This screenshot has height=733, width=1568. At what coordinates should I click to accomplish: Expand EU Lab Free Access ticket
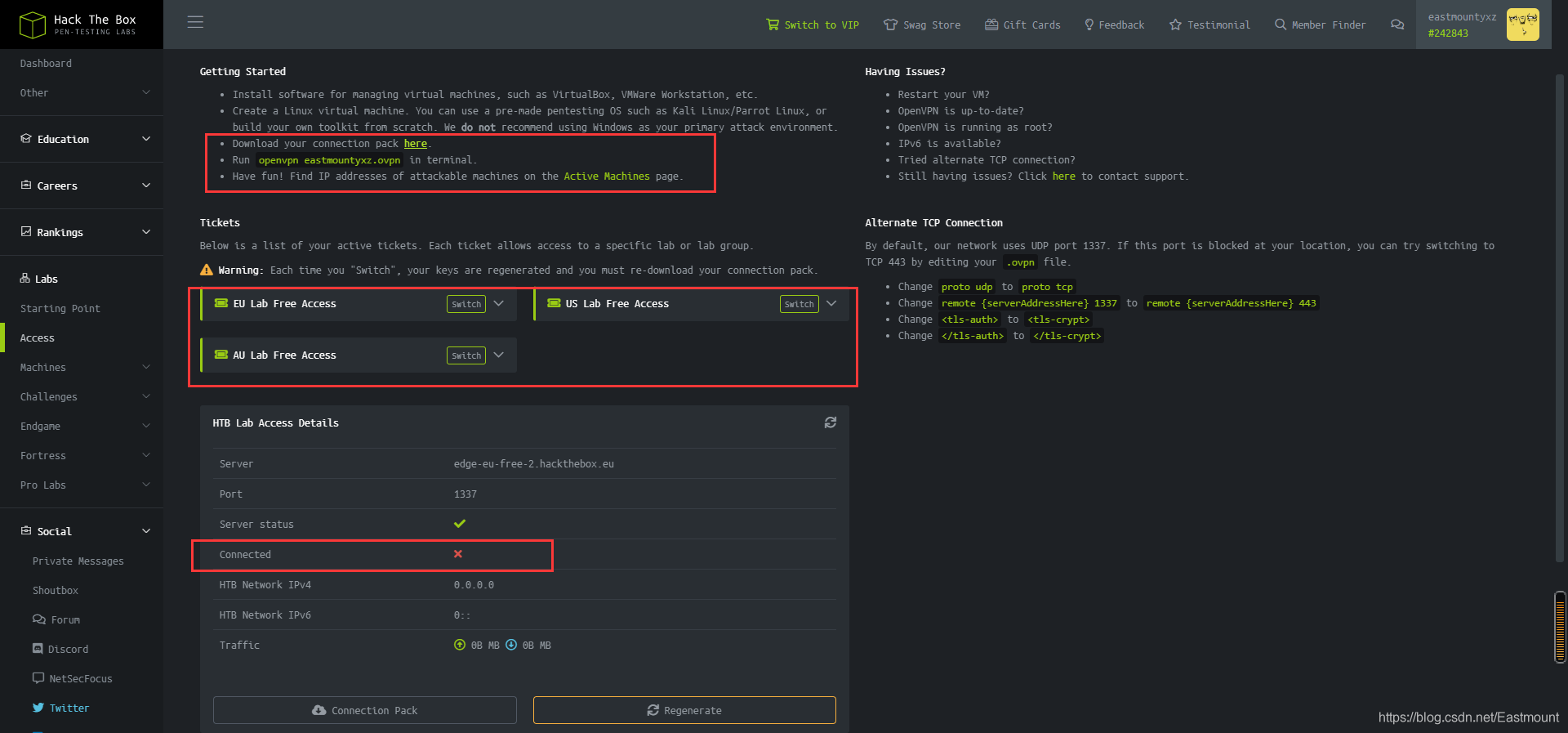[x=499, y=304]
